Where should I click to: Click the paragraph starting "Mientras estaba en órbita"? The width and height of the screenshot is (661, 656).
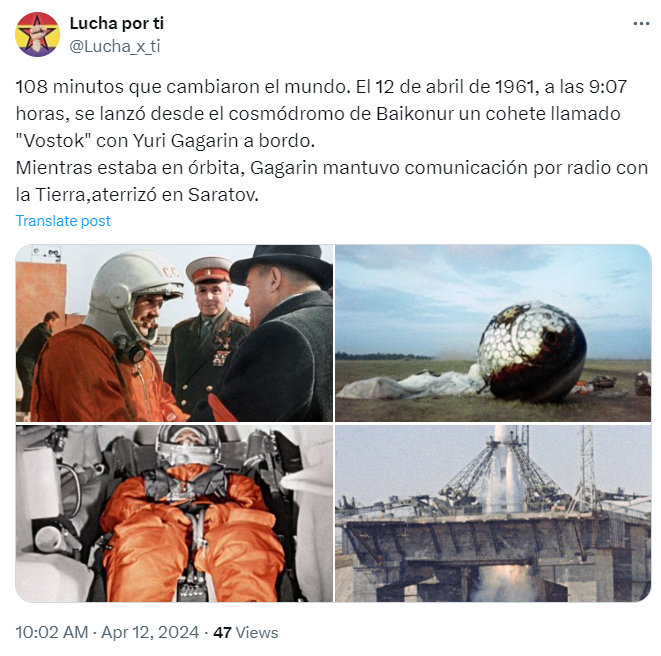point(332,181)
